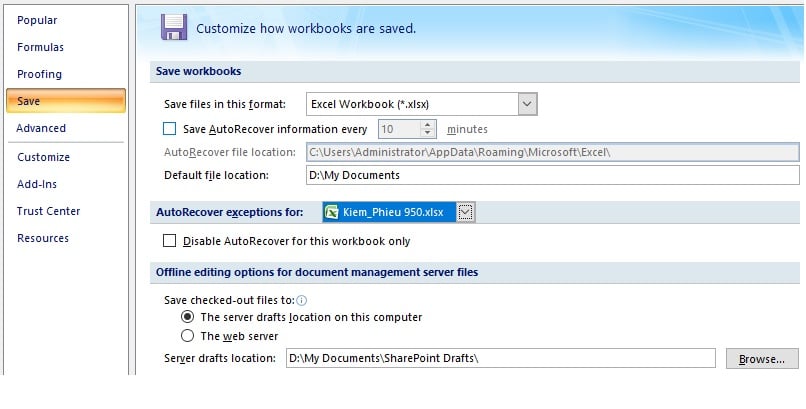806x409 pixels.
Task: Select The web server radio option
Action: point(187,336)
